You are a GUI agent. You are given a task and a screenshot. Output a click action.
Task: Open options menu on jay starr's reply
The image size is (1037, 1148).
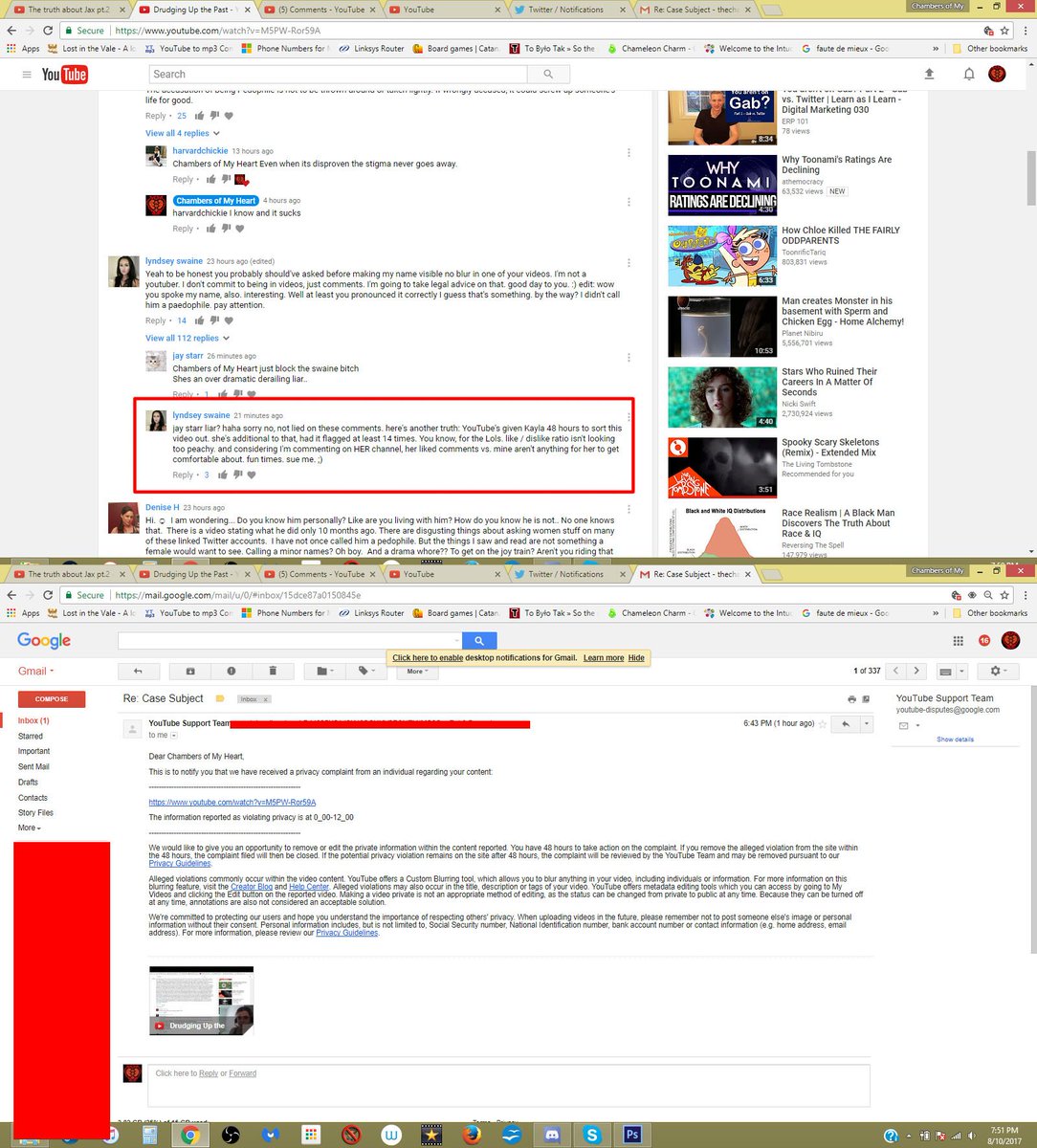(629, 358)
